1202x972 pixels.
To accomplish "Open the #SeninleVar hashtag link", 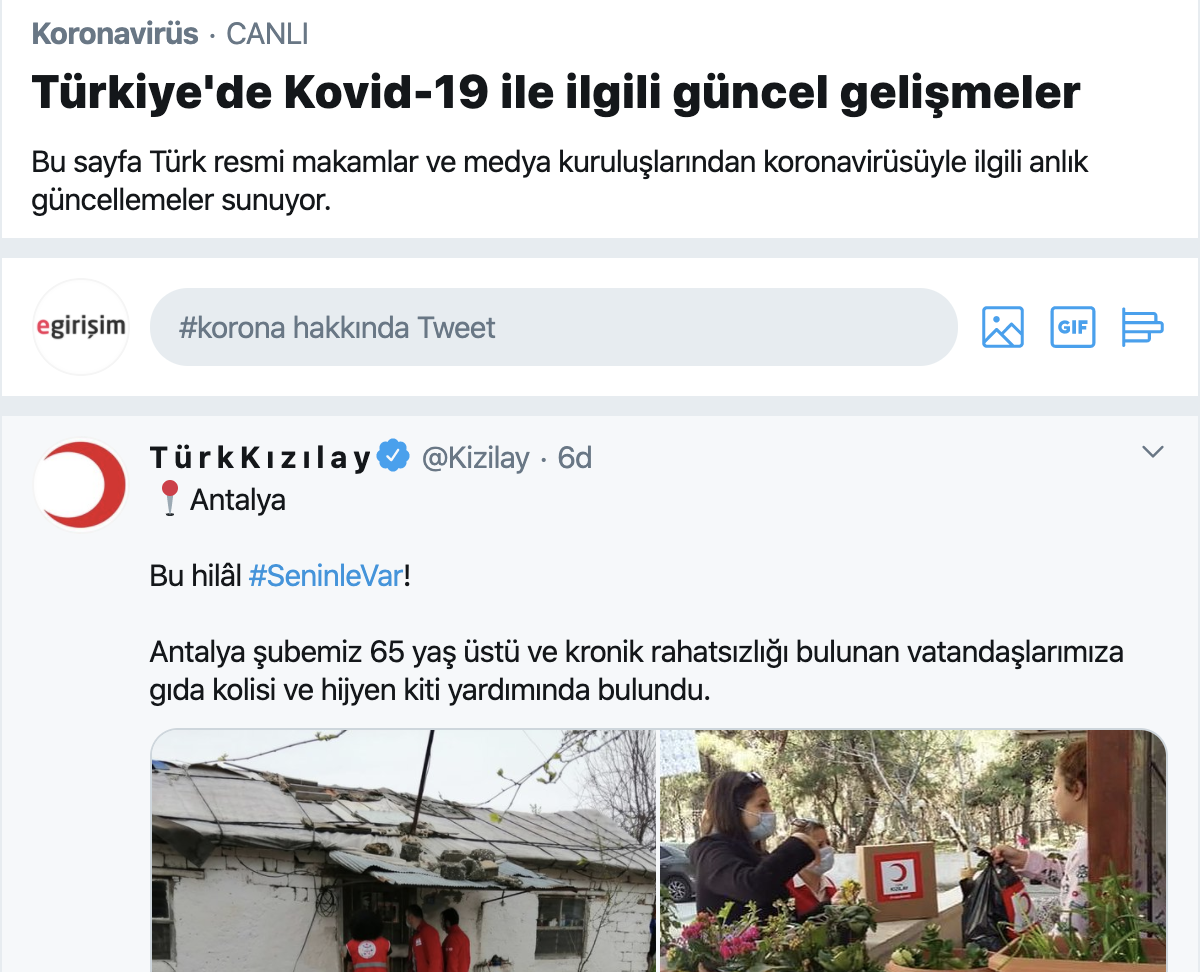I will pyautogui.click(x=325, y=577).
